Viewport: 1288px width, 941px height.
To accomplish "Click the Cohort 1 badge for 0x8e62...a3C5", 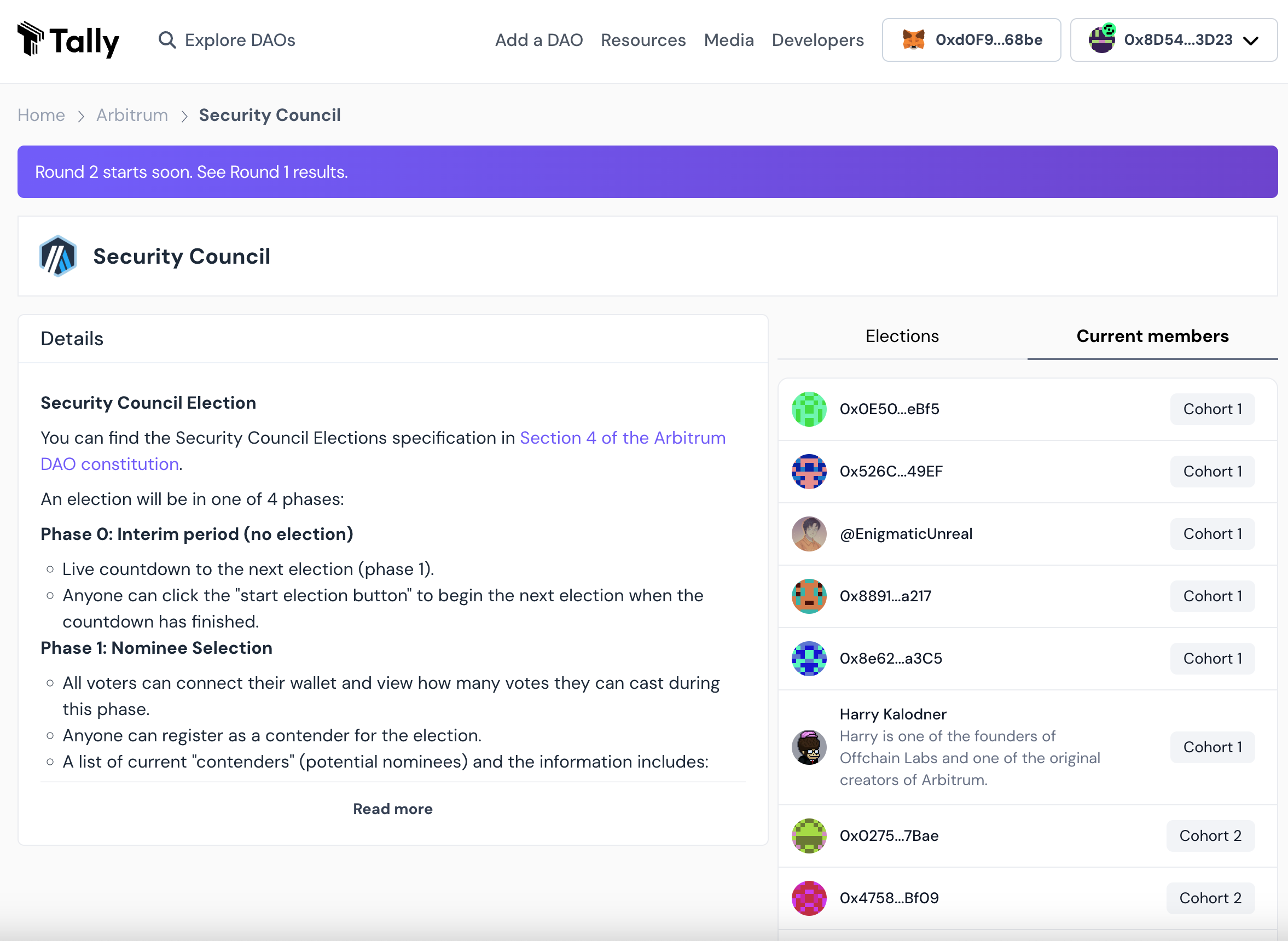I will [x=1212, y=659].
